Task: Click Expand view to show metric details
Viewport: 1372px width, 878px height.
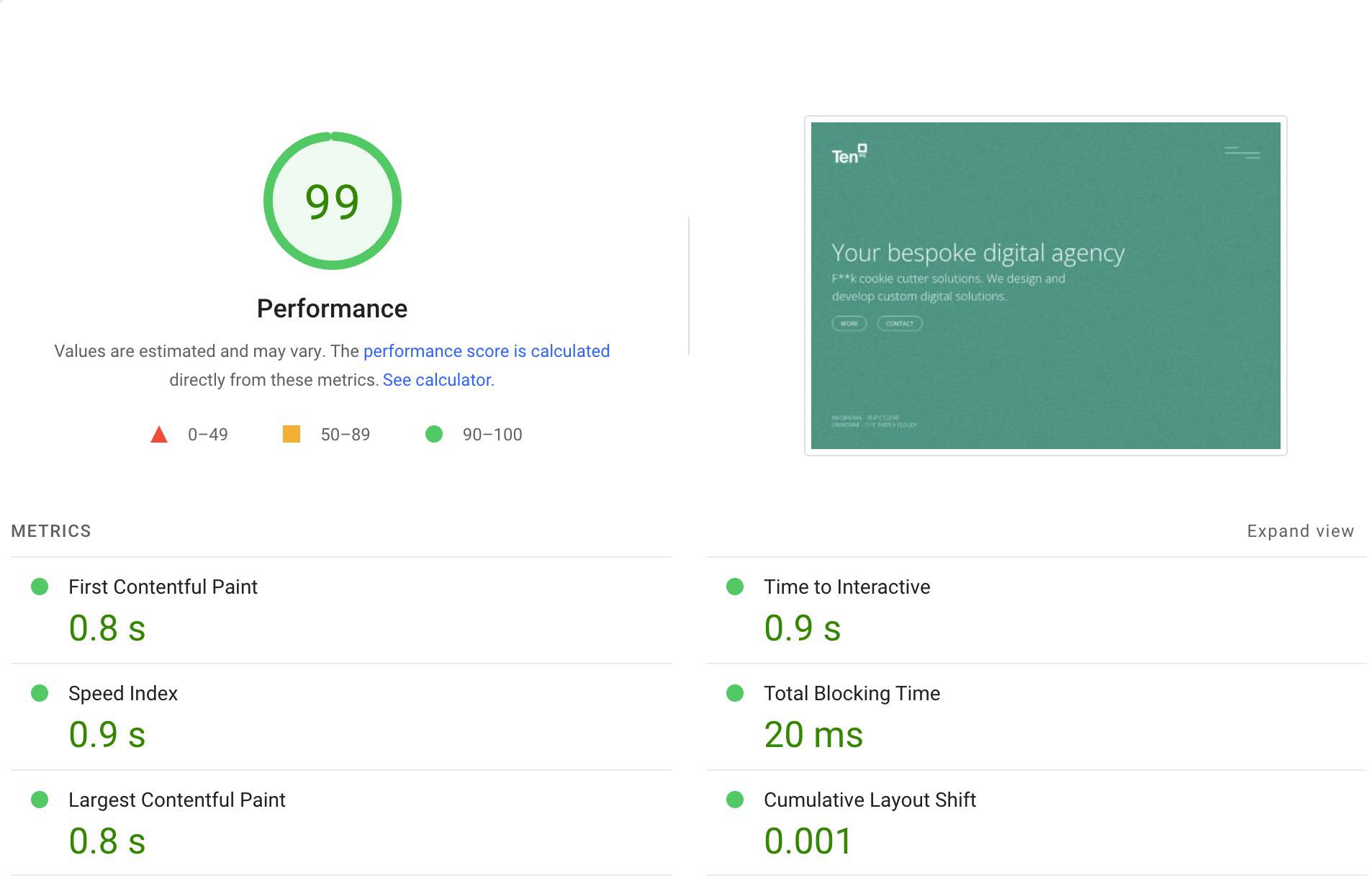Action: (x=1299, y=530)
